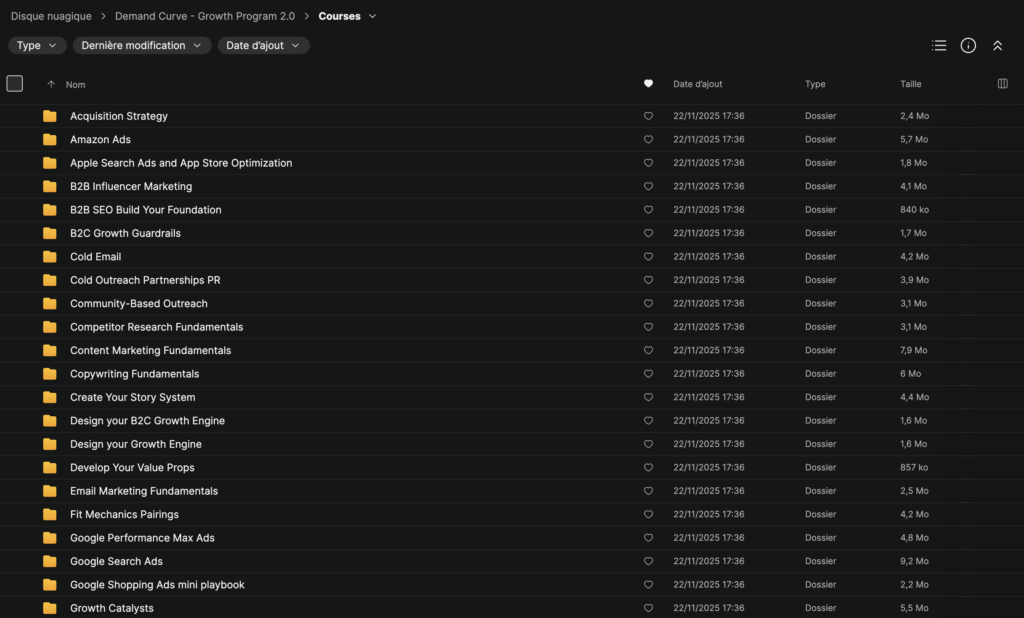Open the info details panel icon
The image size is (1024, 618).
(968, 45)
